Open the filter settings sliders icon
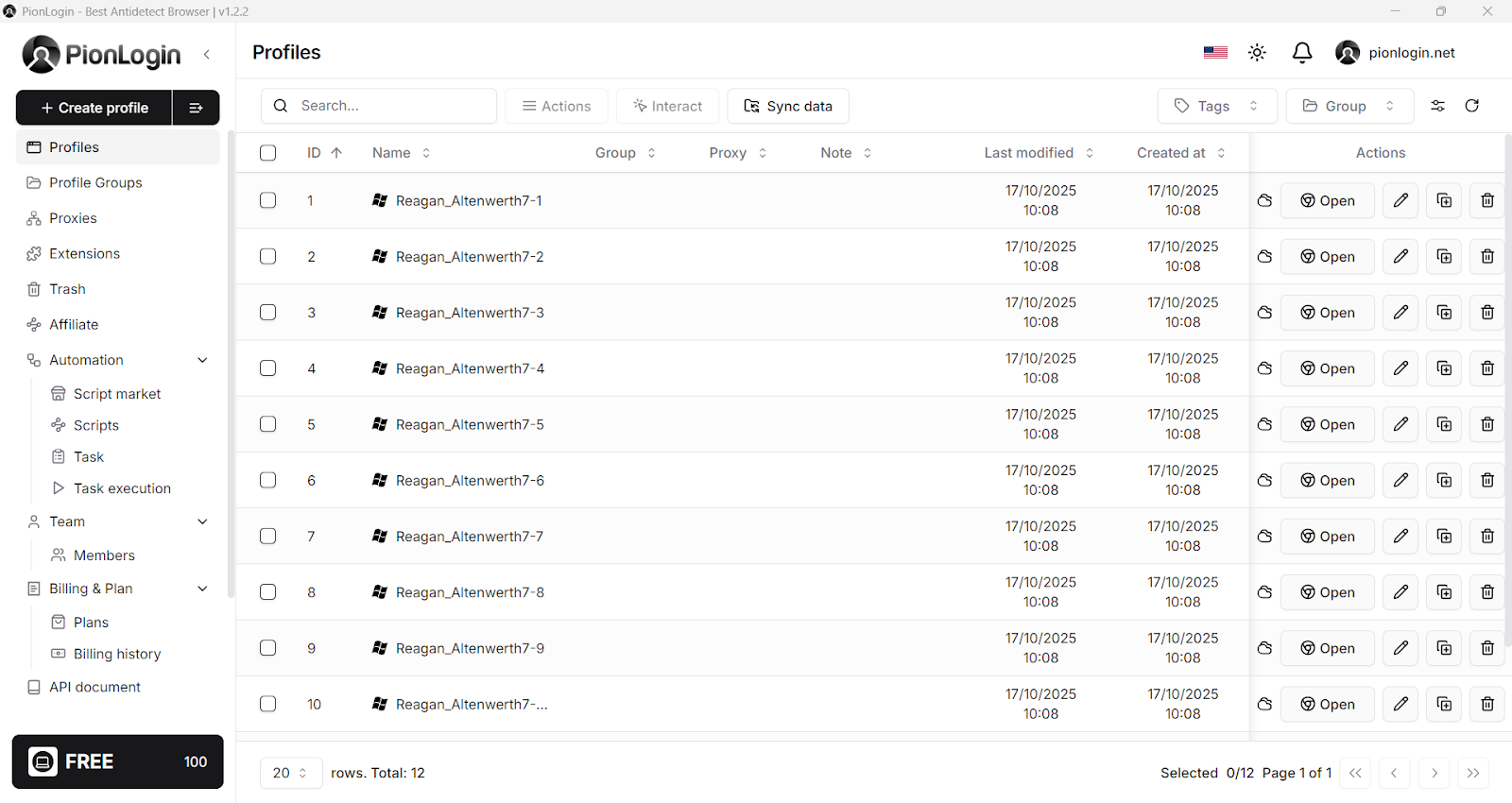 coord(1437,106)
